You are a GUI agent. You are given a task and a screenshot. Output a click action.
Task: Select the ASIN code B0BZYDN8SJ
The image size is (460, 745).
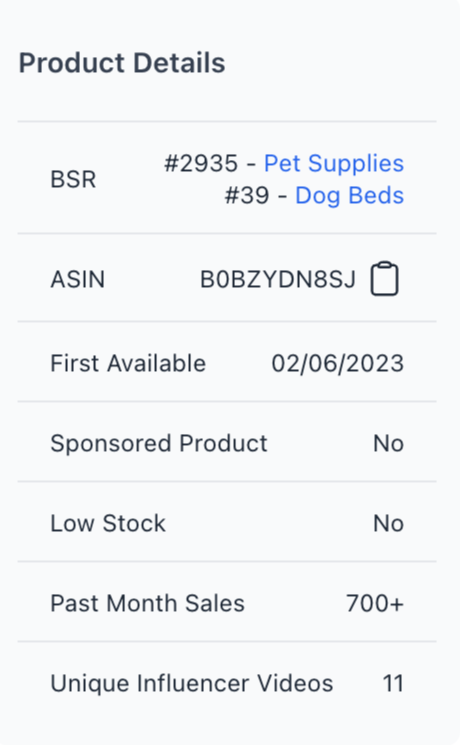278,279
